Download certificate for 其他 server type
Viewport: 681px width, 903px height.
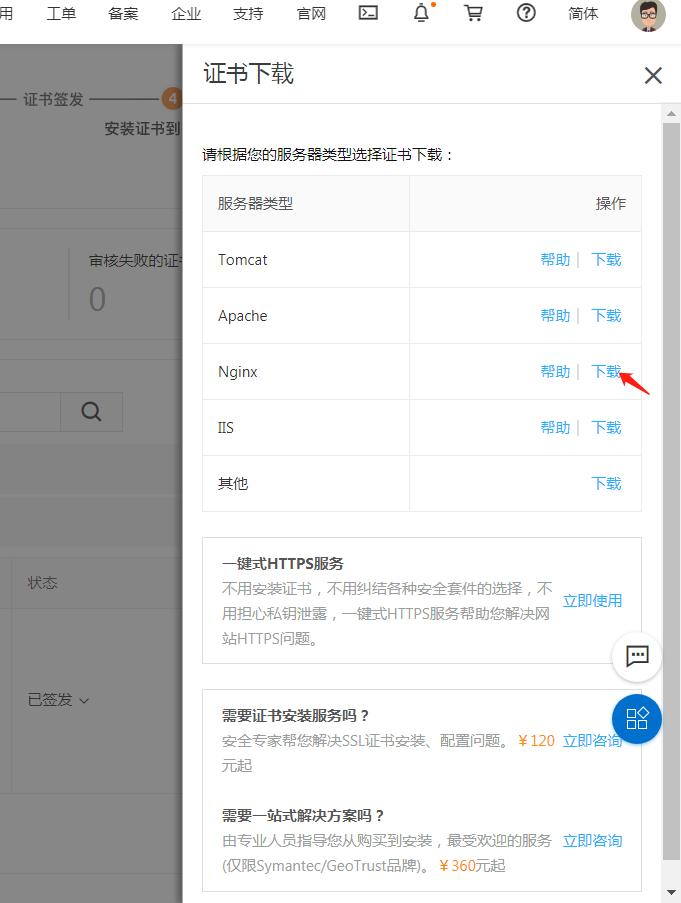coord(606,484)
